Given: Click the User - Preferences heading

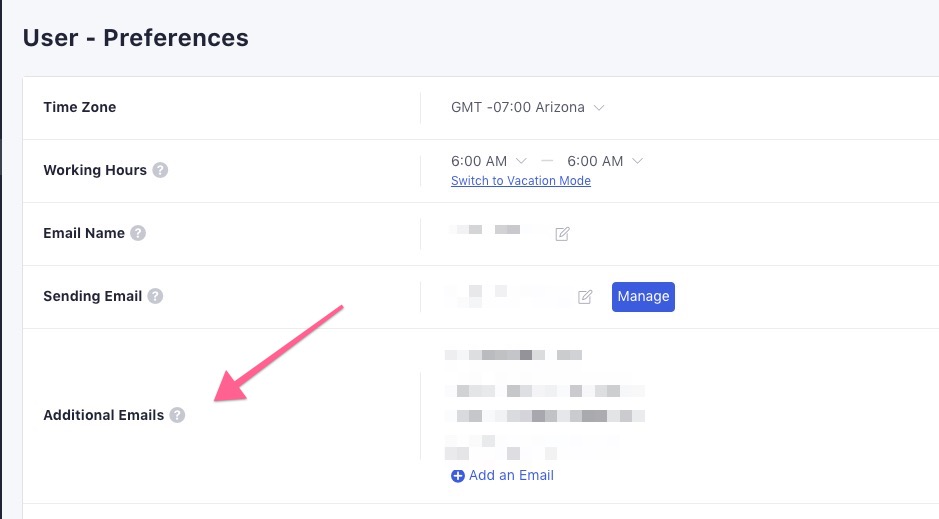Looking at the screenshot, I should pyautogui.click(x=135, y=38).
